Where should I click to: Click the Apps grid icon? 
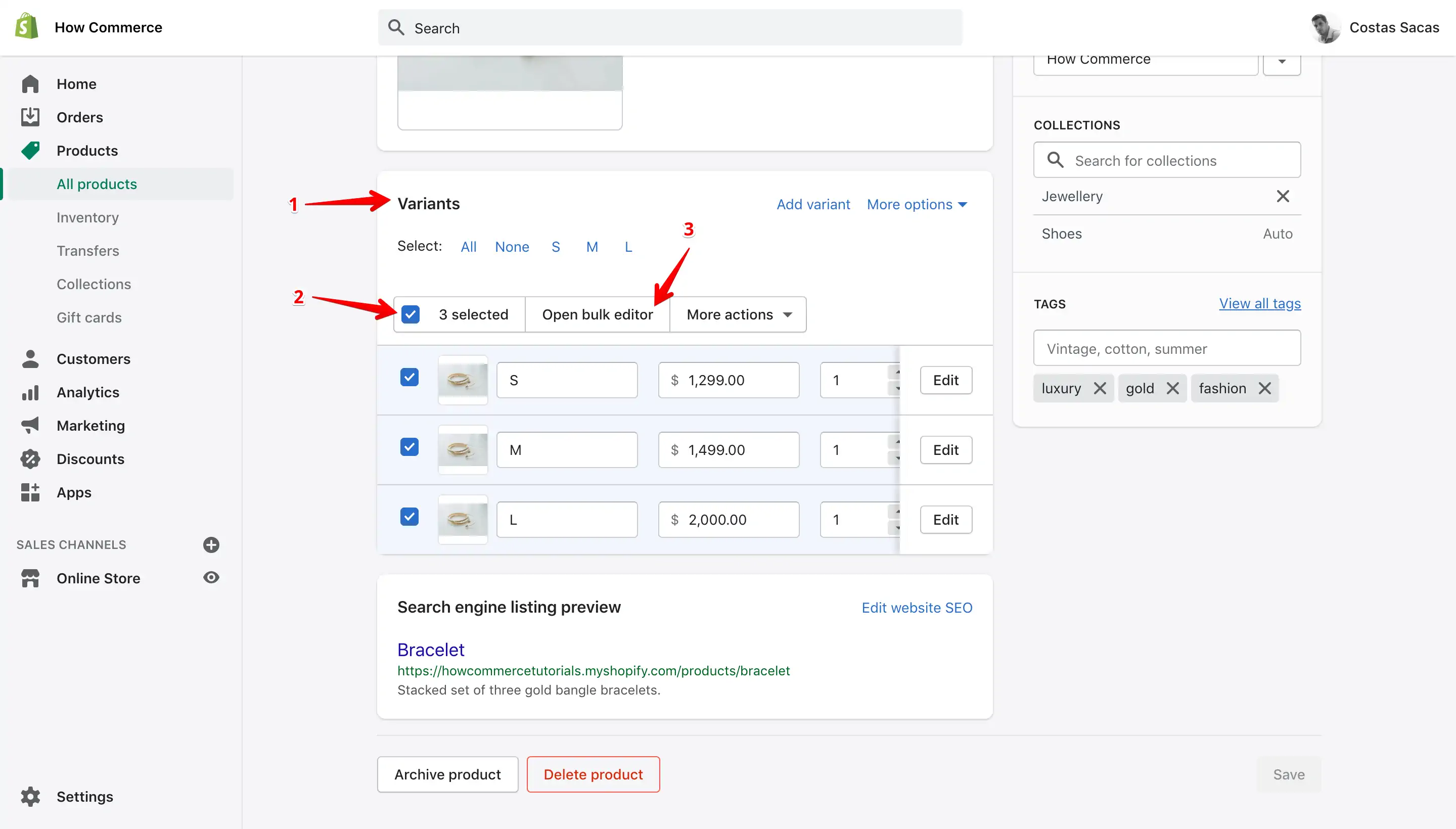(30, 492)
